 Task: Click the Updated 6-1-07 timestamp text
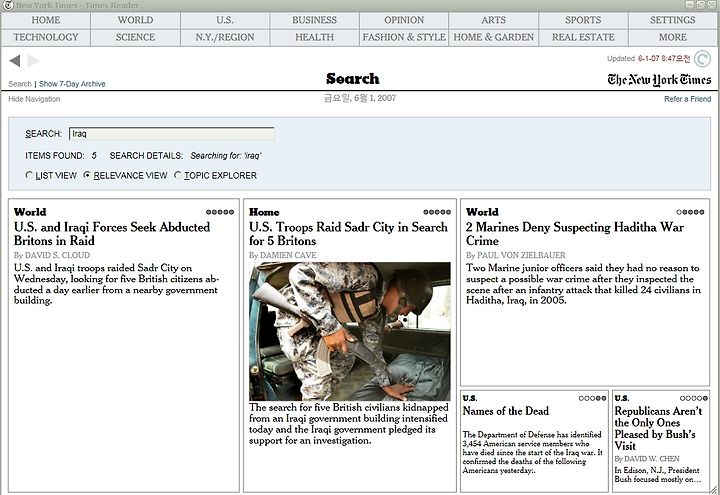point(648,59)
